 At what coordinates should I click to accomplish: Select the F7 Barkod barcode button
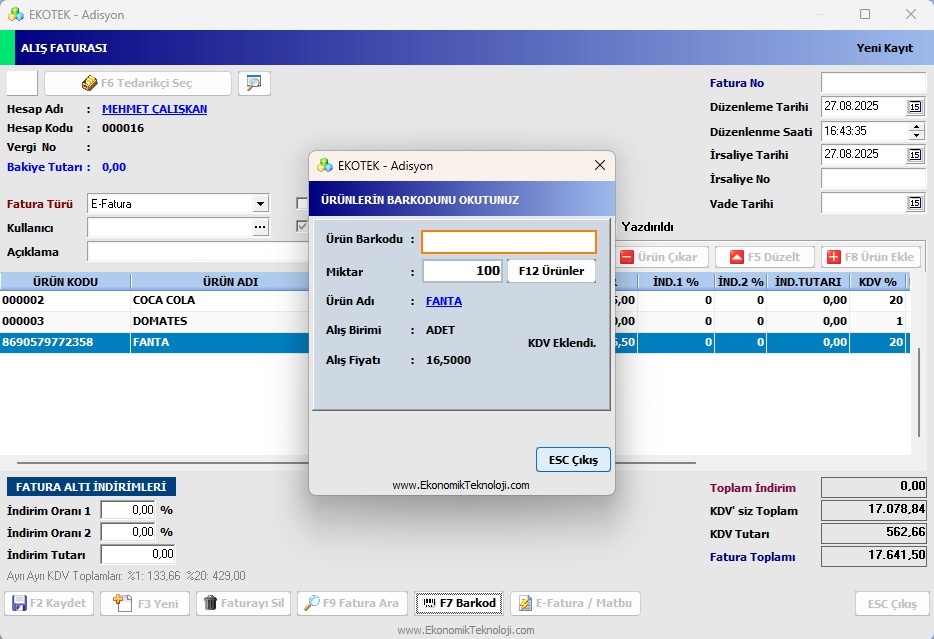pos(459,603)
